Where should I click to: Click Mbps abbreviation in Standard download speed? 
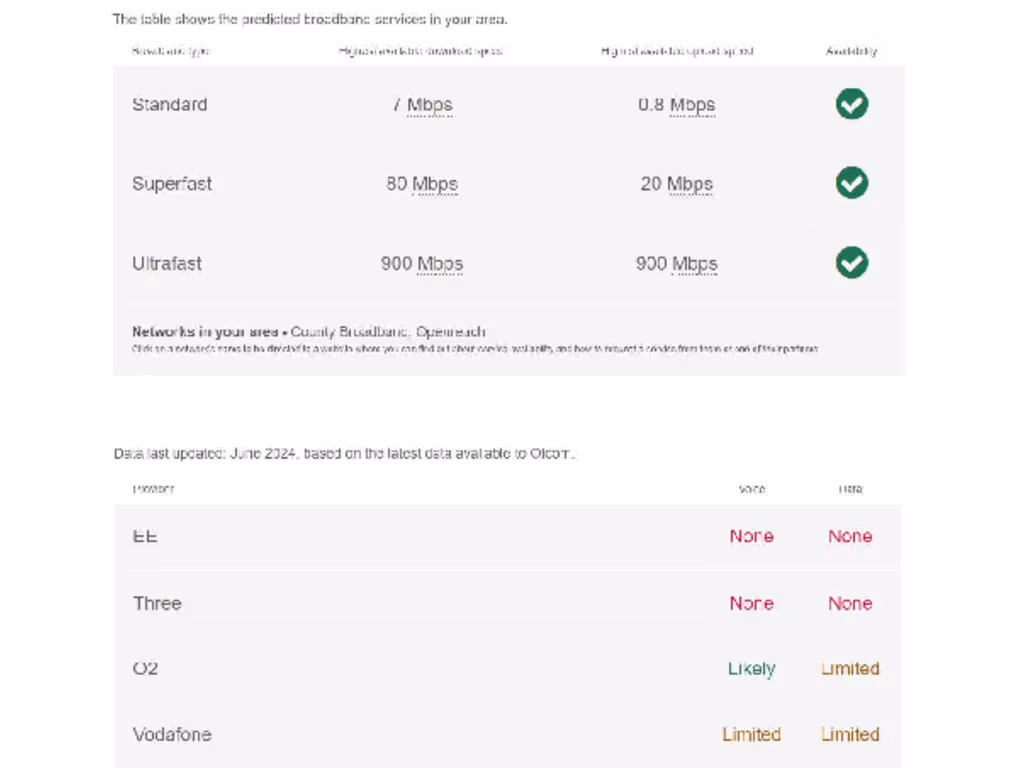[430, 105]
